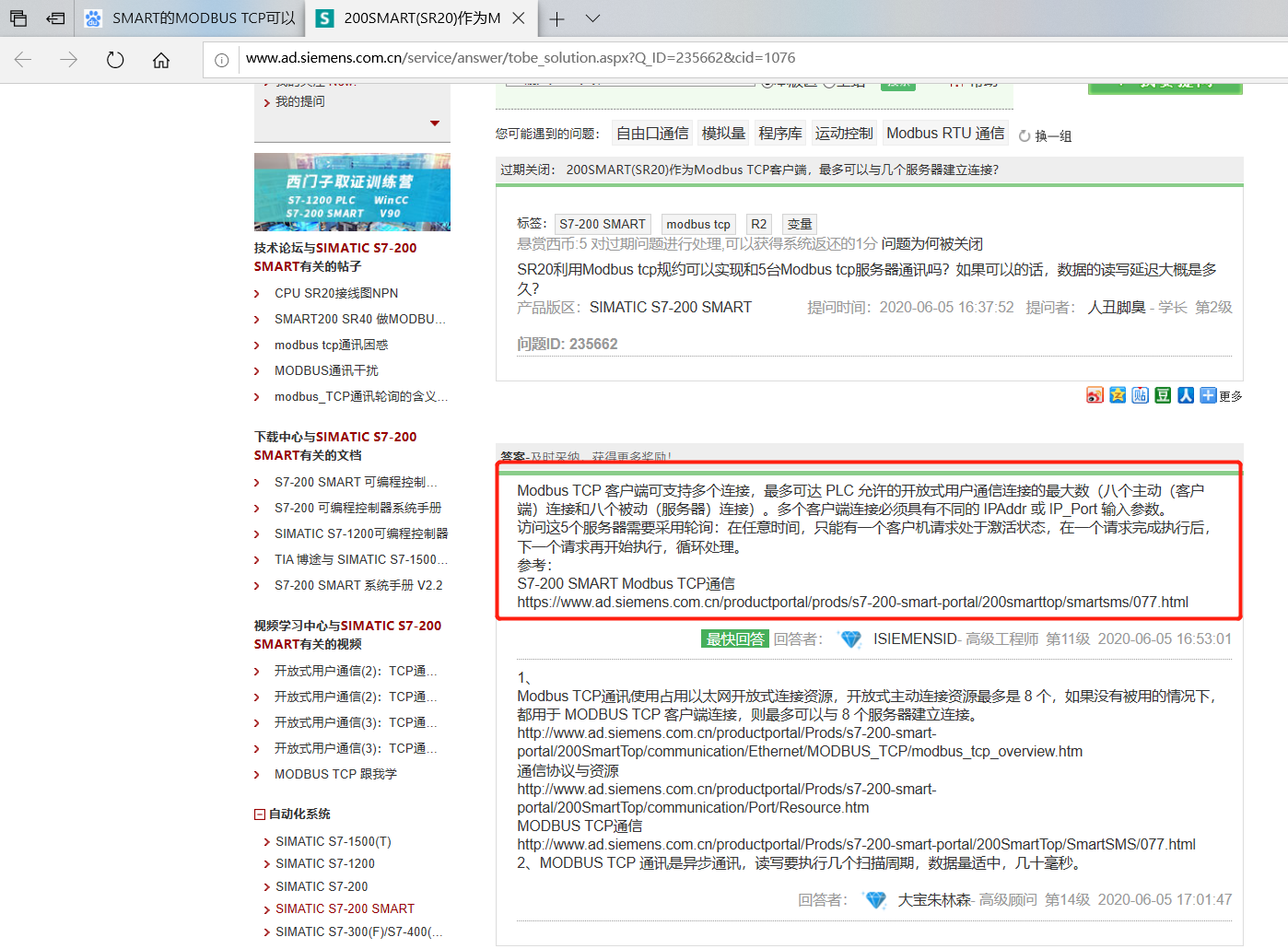Open CPU SR20接线图NPN post
Image resolution: width=1288 pixels, height=949 pixels.
tap(336, 293)
